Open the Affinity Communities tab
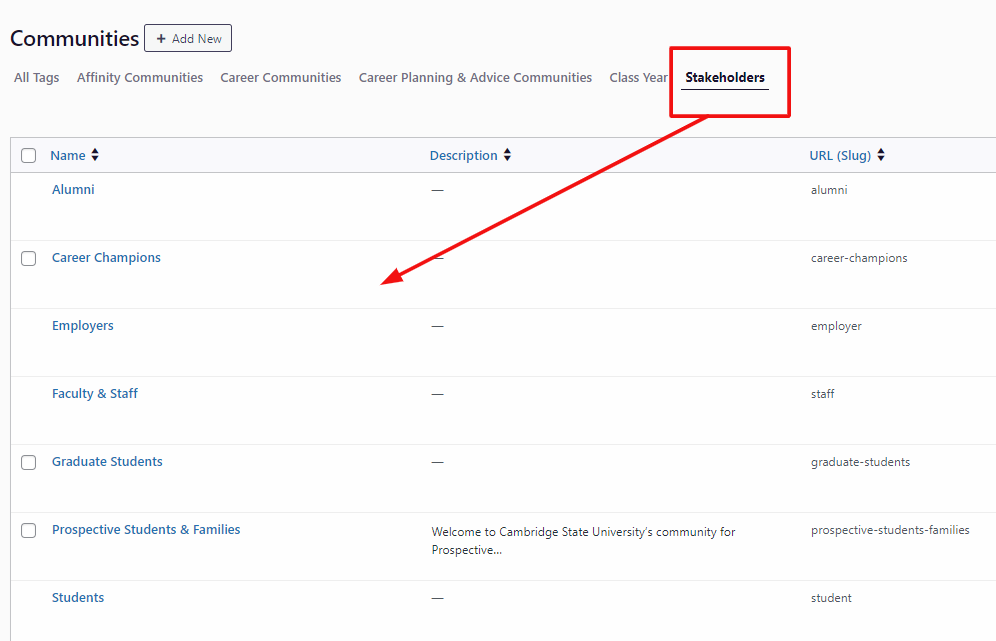This screenshot has height=641, width=996. [139, 77]
